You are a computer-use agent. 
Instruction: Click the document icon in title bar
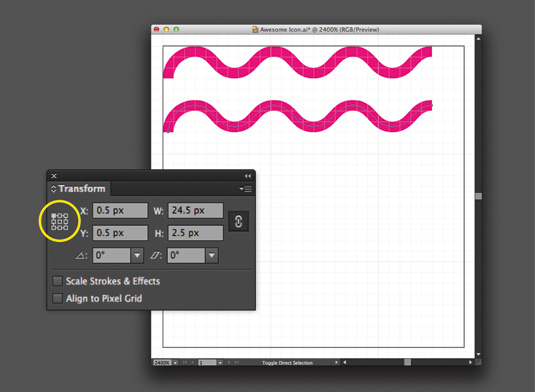(255, 30)
